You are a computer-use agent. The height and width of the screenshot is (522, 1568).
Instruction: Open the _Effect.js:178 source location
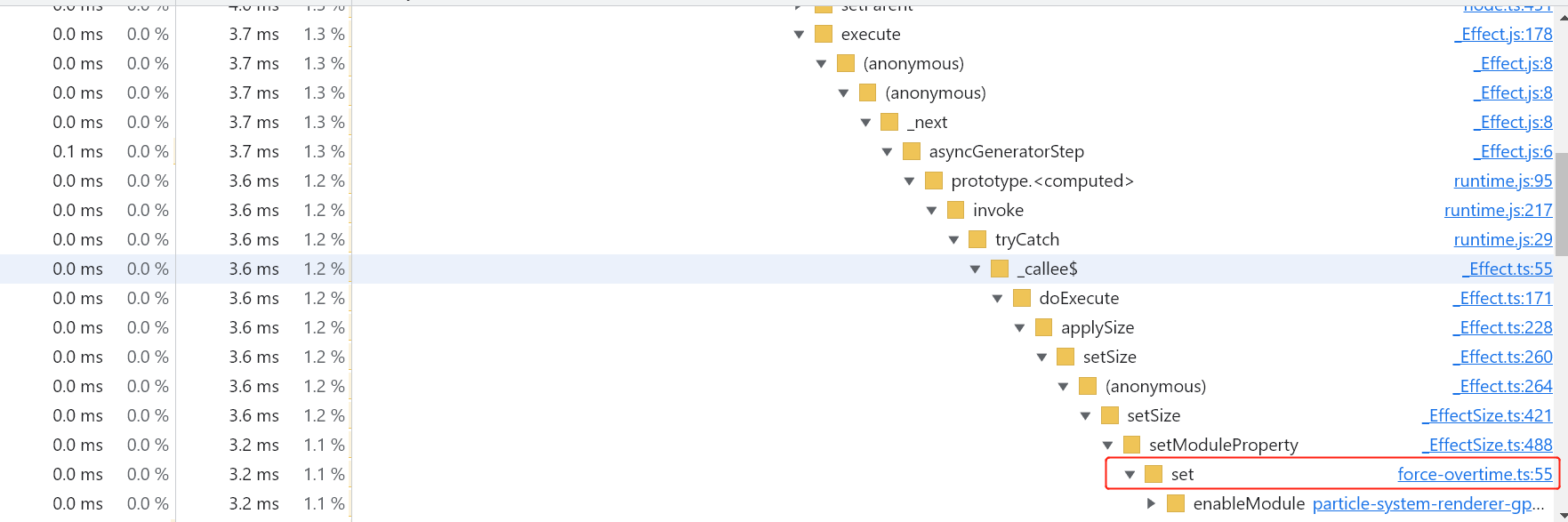pos(1504,35)
